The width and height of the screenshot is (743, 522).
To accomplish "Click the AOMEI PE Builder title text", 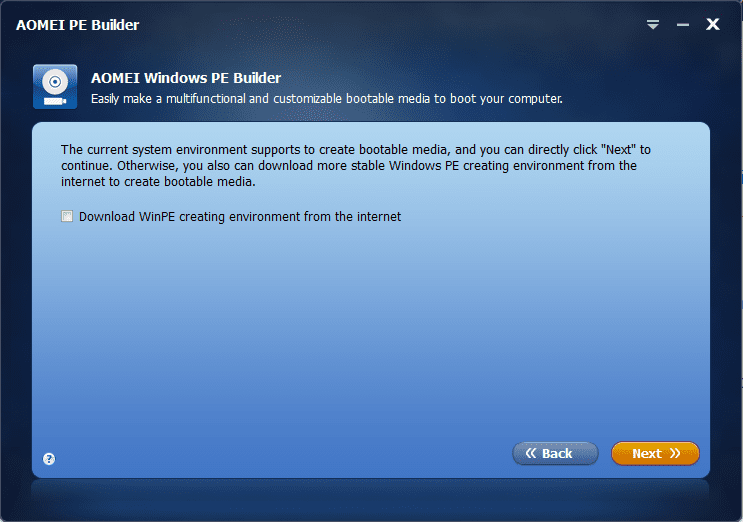I will tap(78, 25).
